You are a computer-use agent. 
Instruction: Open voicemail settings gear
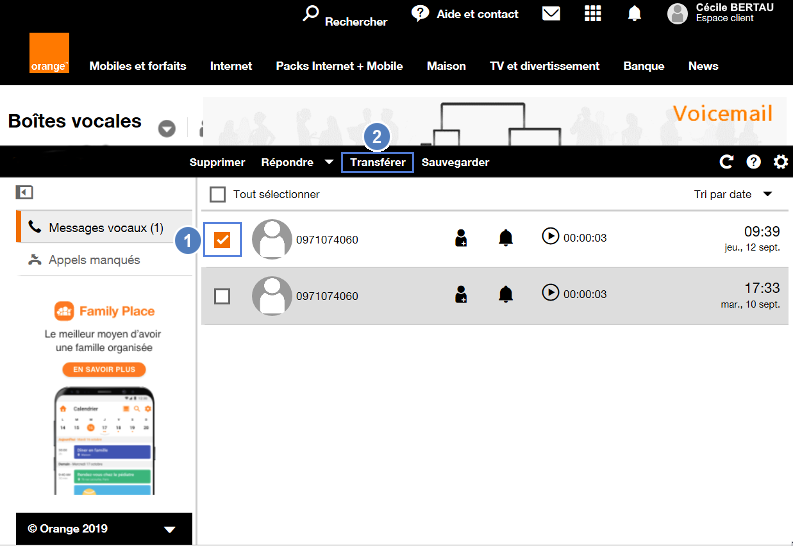(x=781, y=162)
